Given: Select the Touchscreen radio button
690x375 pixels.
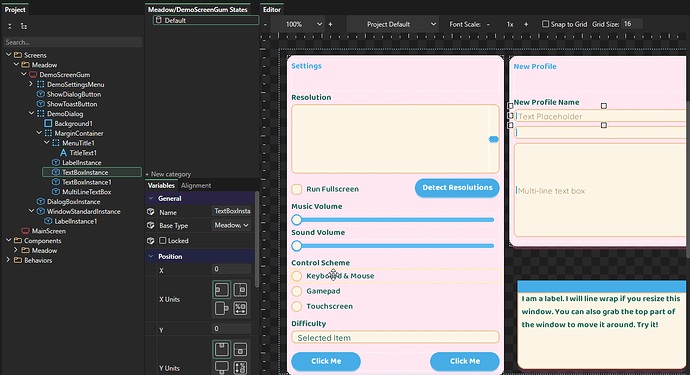Looking at the screenshot, I should pyautogui.click(x=297, y=306).
